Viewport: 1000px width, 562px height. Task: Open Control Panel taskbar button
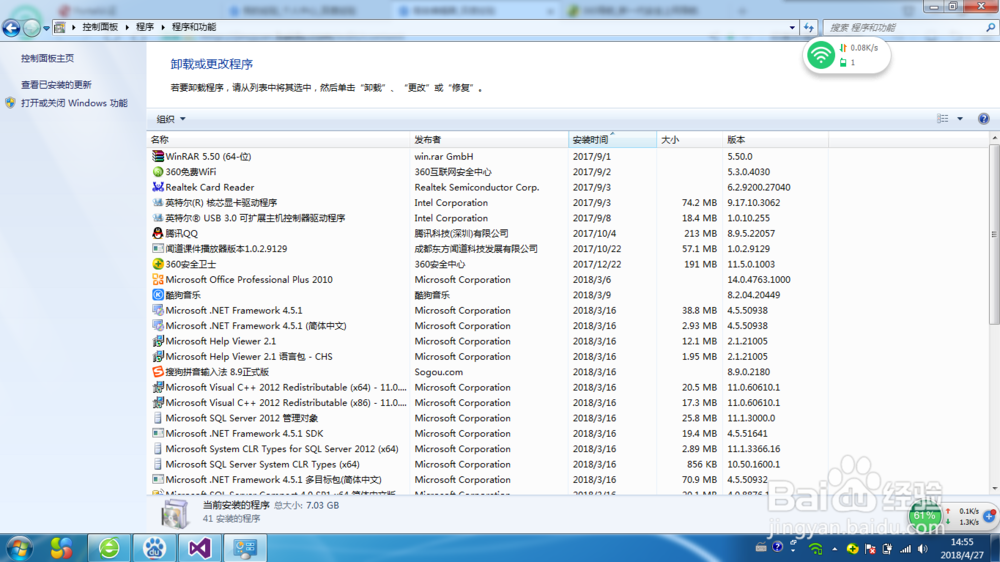click(x=245, y=548)
